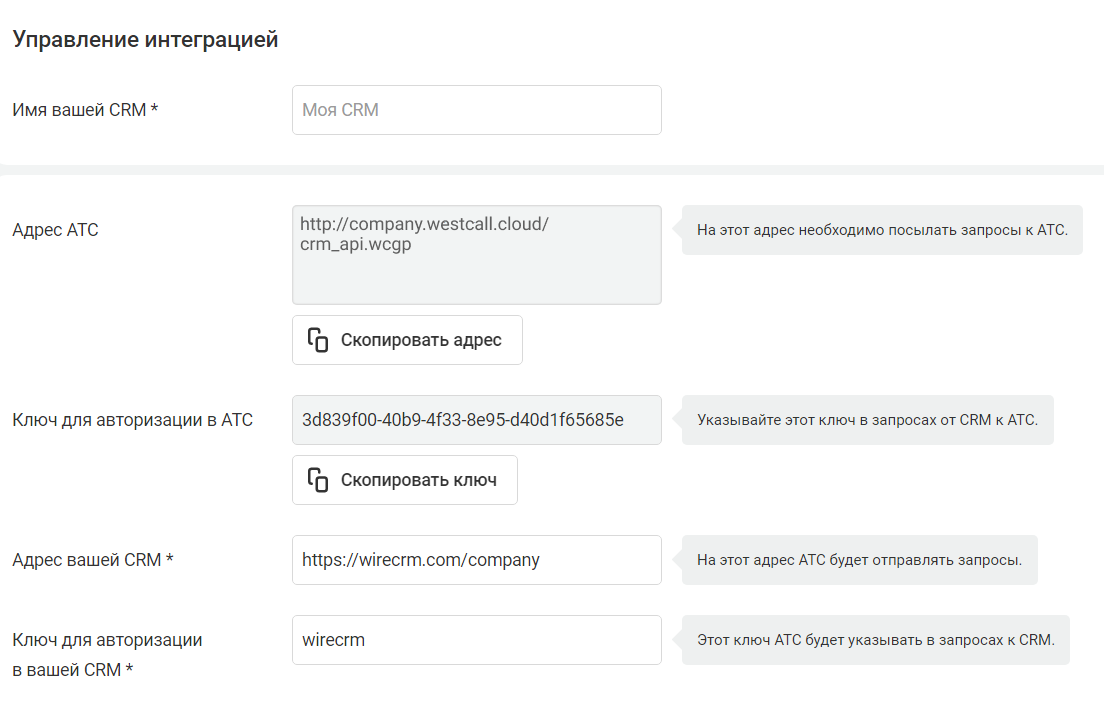
Task: Click hint Указывайте этот ключ в запросах
Action: (x=867, y=420)
